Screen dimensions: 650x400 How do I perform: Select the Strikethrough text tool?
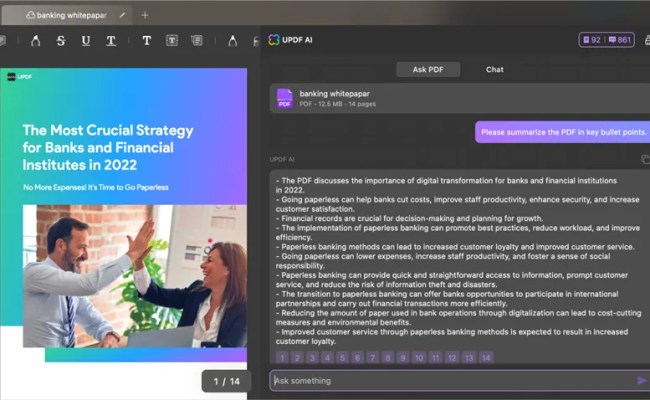click(61, 41)
